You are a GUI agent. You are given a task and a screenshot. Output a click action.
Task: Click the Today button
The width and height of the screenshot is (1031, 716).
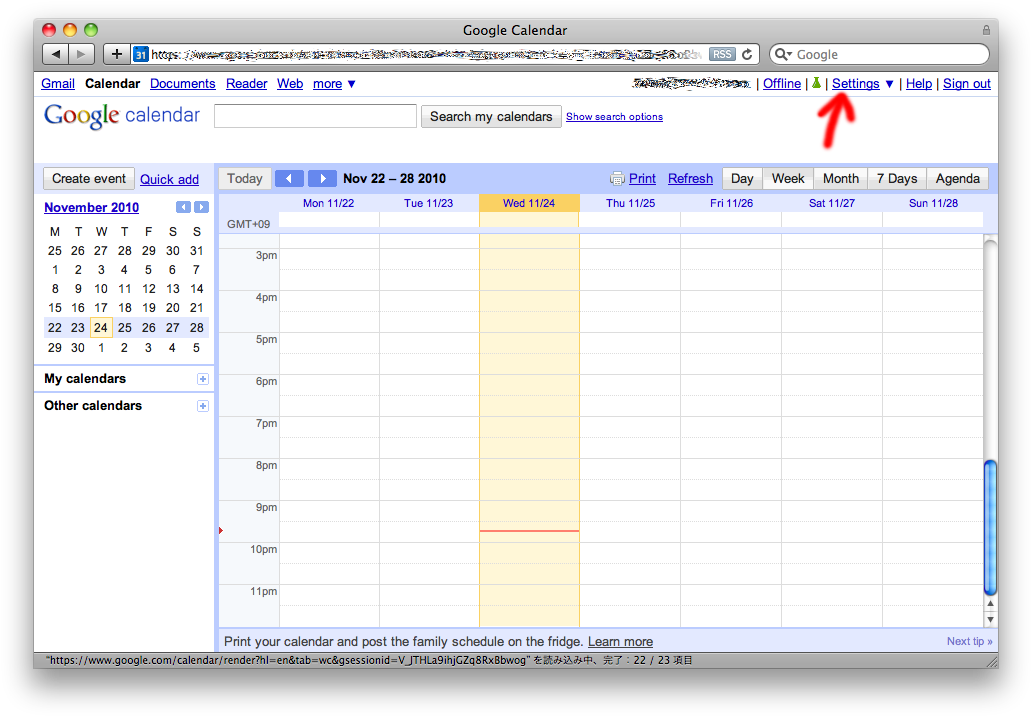[x=245, y=178]
